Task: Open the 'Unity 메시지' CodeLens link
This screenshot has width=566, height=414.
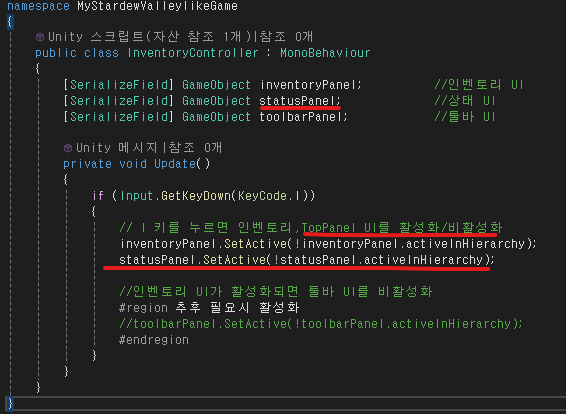Action: coord(116,148)
